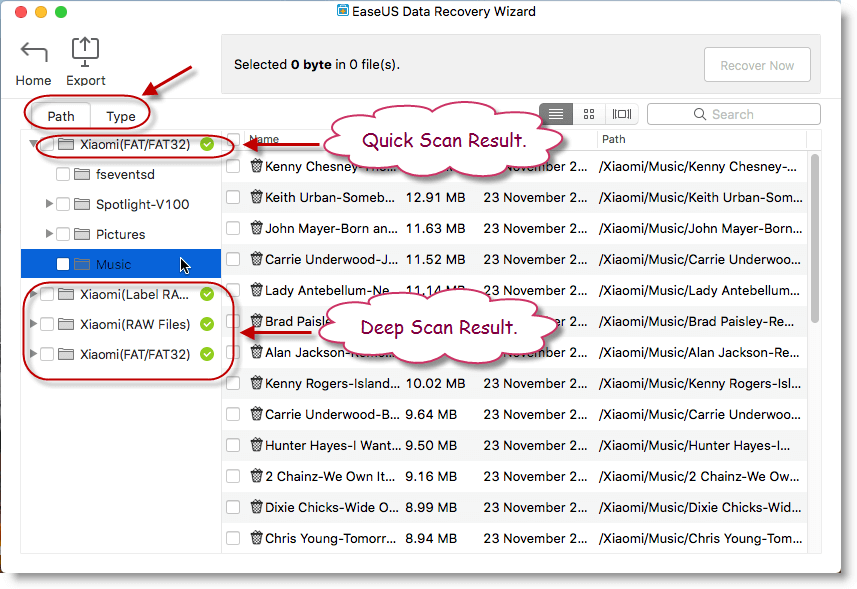The height and width of the screenshot is (589, 857).
Task: Click trash icon beside Chris Young file
Action: click(256, 538)
